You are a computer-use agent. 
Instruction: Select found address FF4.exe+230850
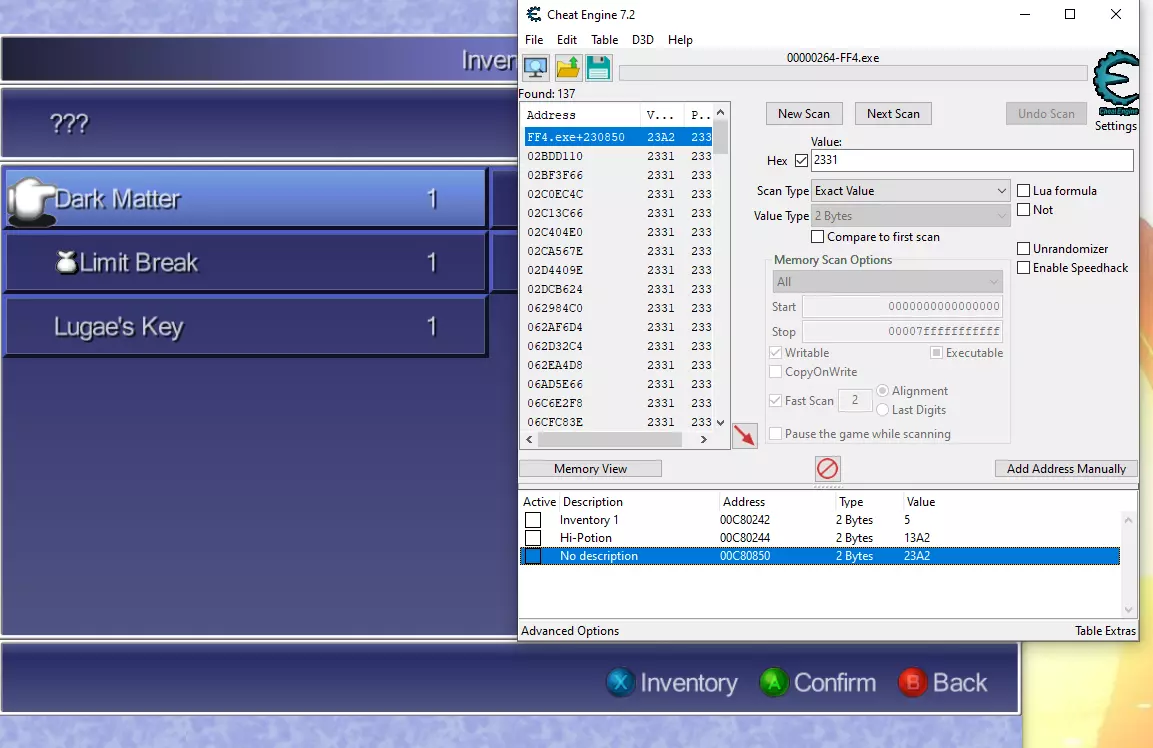click(x=618, y=137)
